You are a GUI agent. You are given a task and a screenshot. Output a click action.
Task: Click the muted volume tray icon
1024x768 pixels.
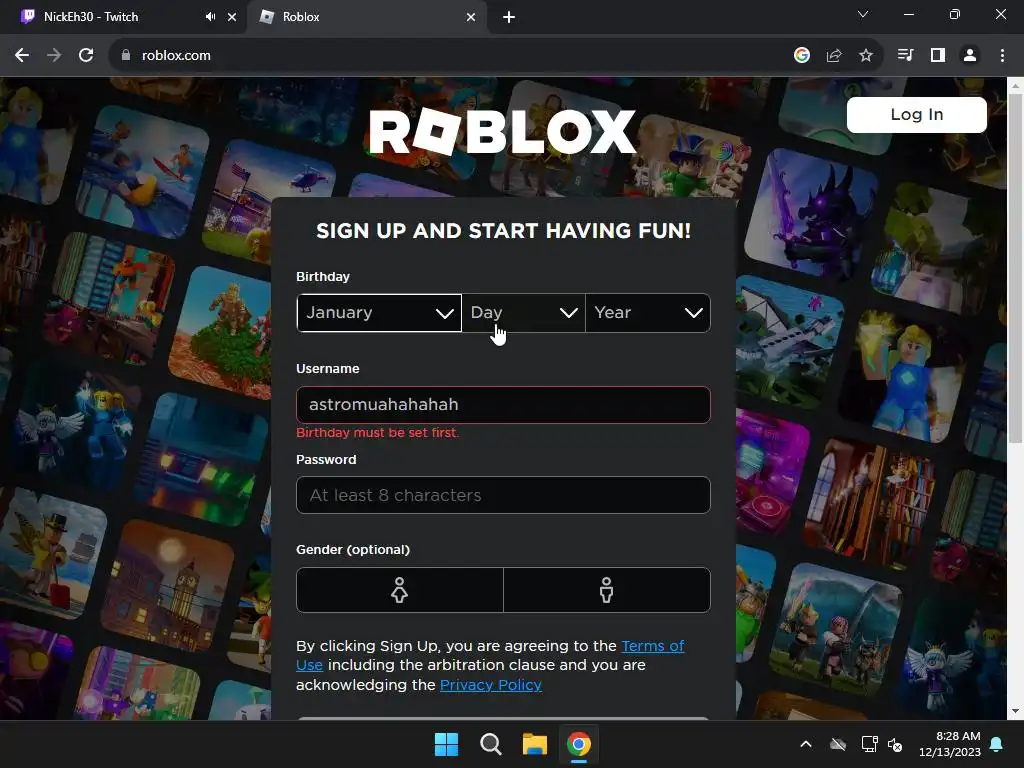(895, 744)
